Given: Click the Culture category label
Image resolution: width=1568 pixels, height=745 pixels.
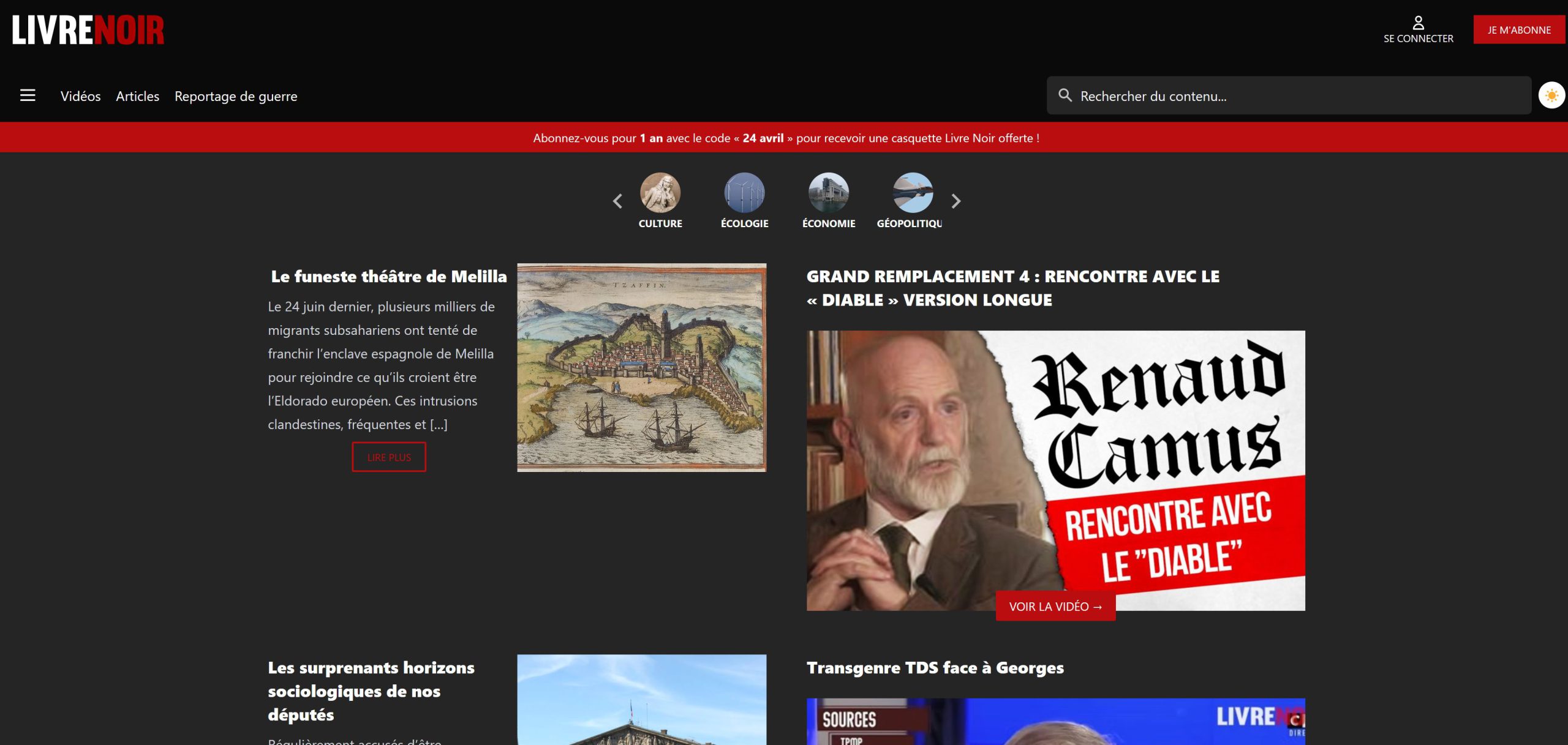Looking at the screenshot, I should pos(660,224).
